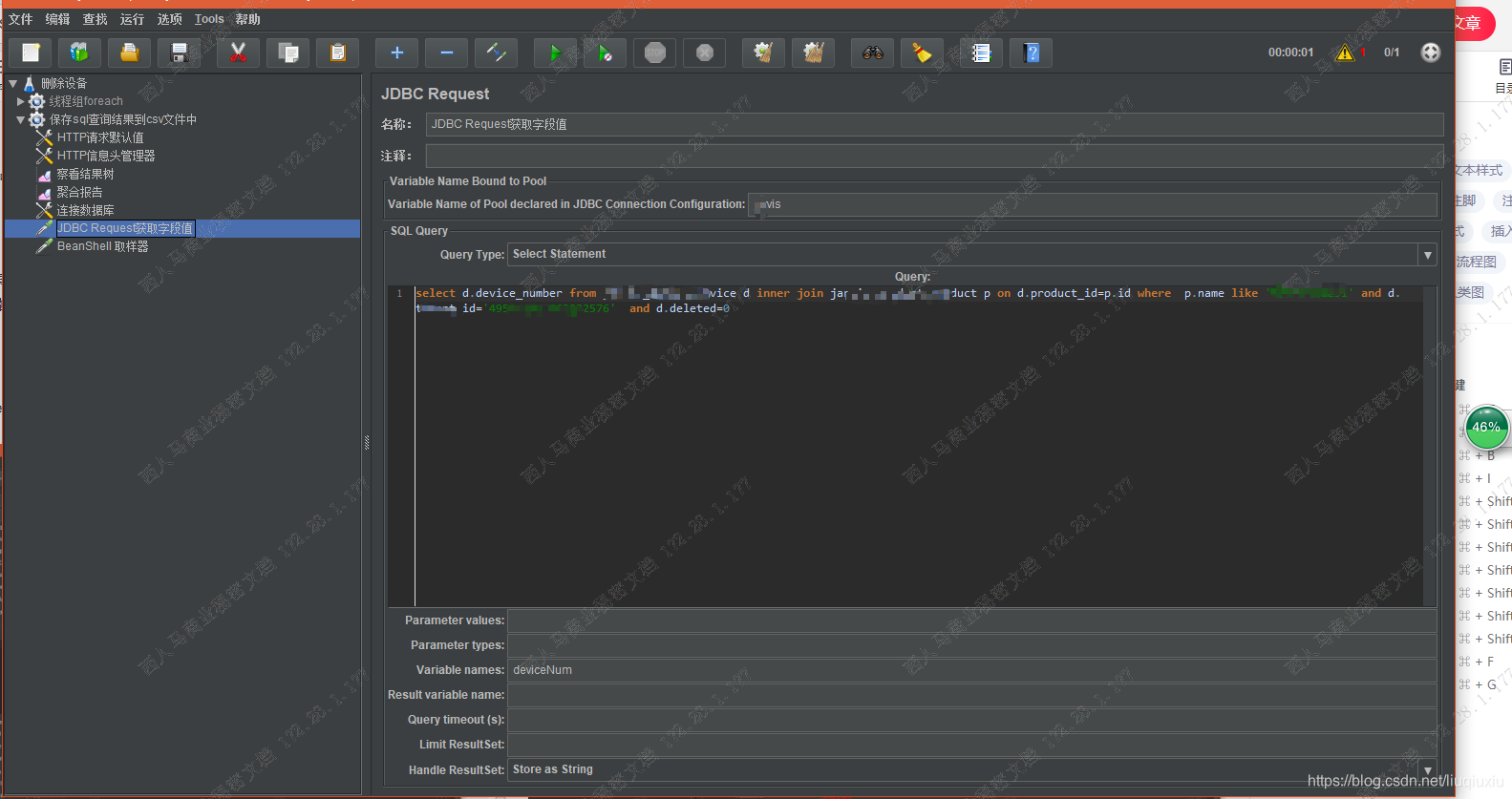
Task: Select the 线程组foreach tree item
Action: coord(86,101)
